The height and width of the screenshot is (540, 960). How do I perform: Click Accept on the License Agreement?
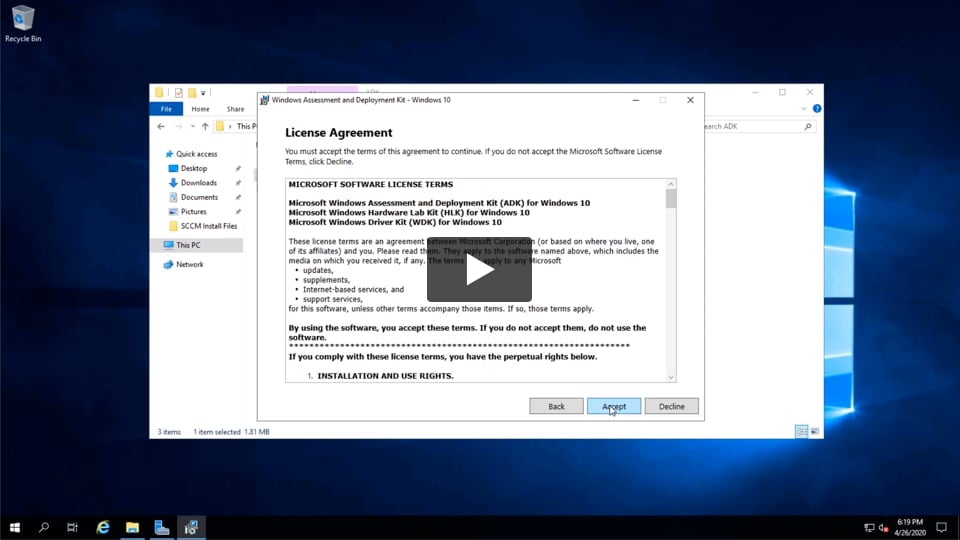click(x=614, y=406)
